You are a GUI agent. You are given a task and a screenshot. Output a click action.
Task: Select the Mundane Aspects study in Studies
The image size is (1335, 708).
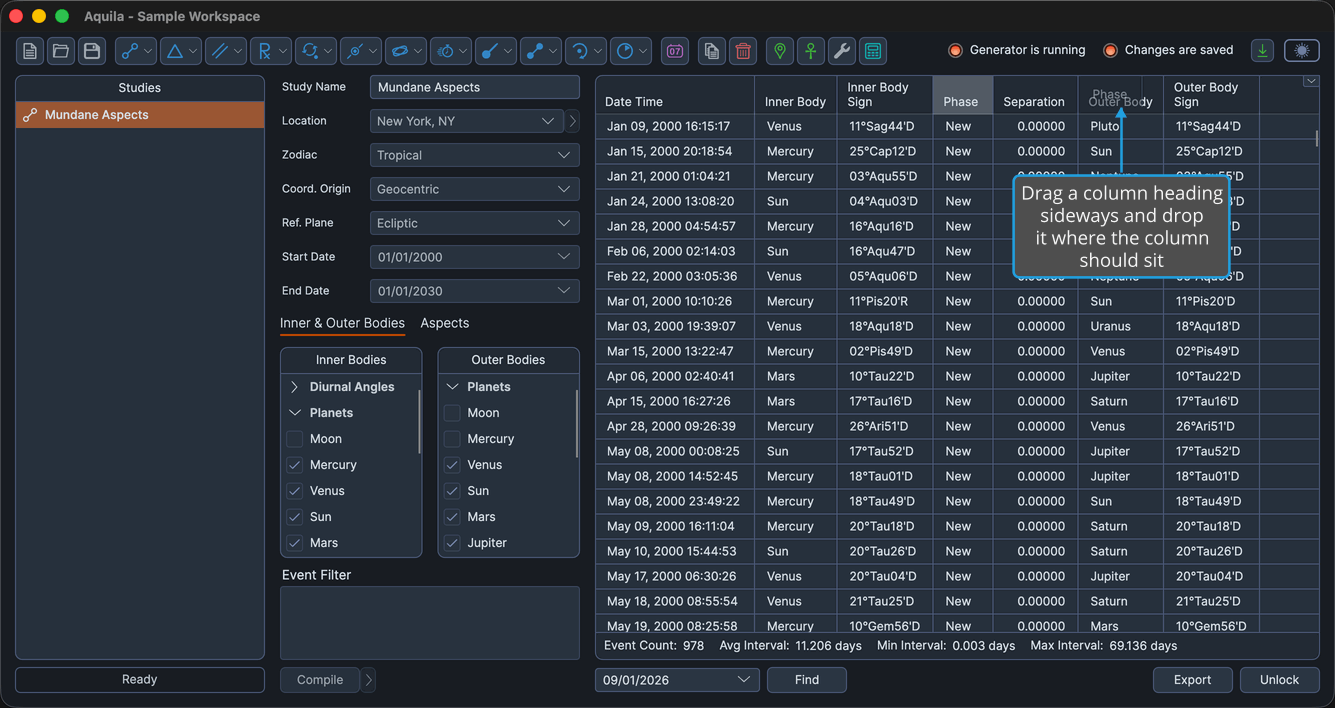[x=140, y=115]
